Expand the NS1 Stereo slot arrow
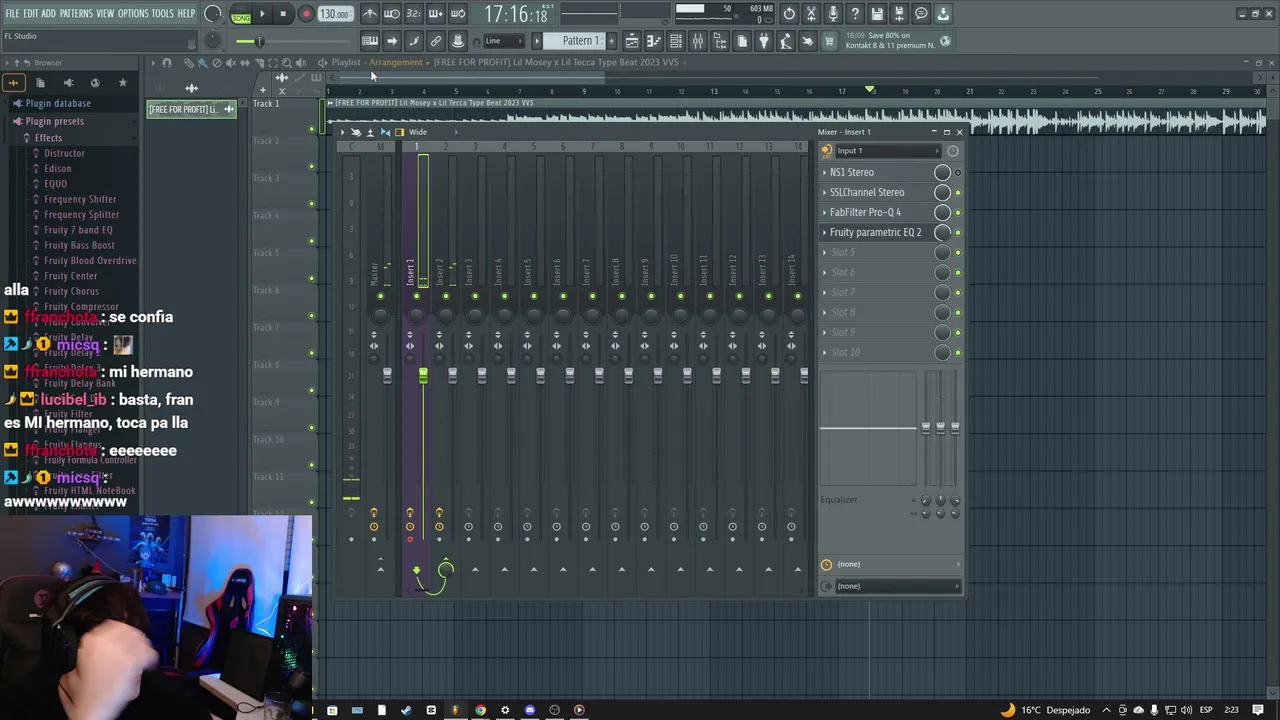This screenshot has width=1280, height=720. tap(825, 172)
